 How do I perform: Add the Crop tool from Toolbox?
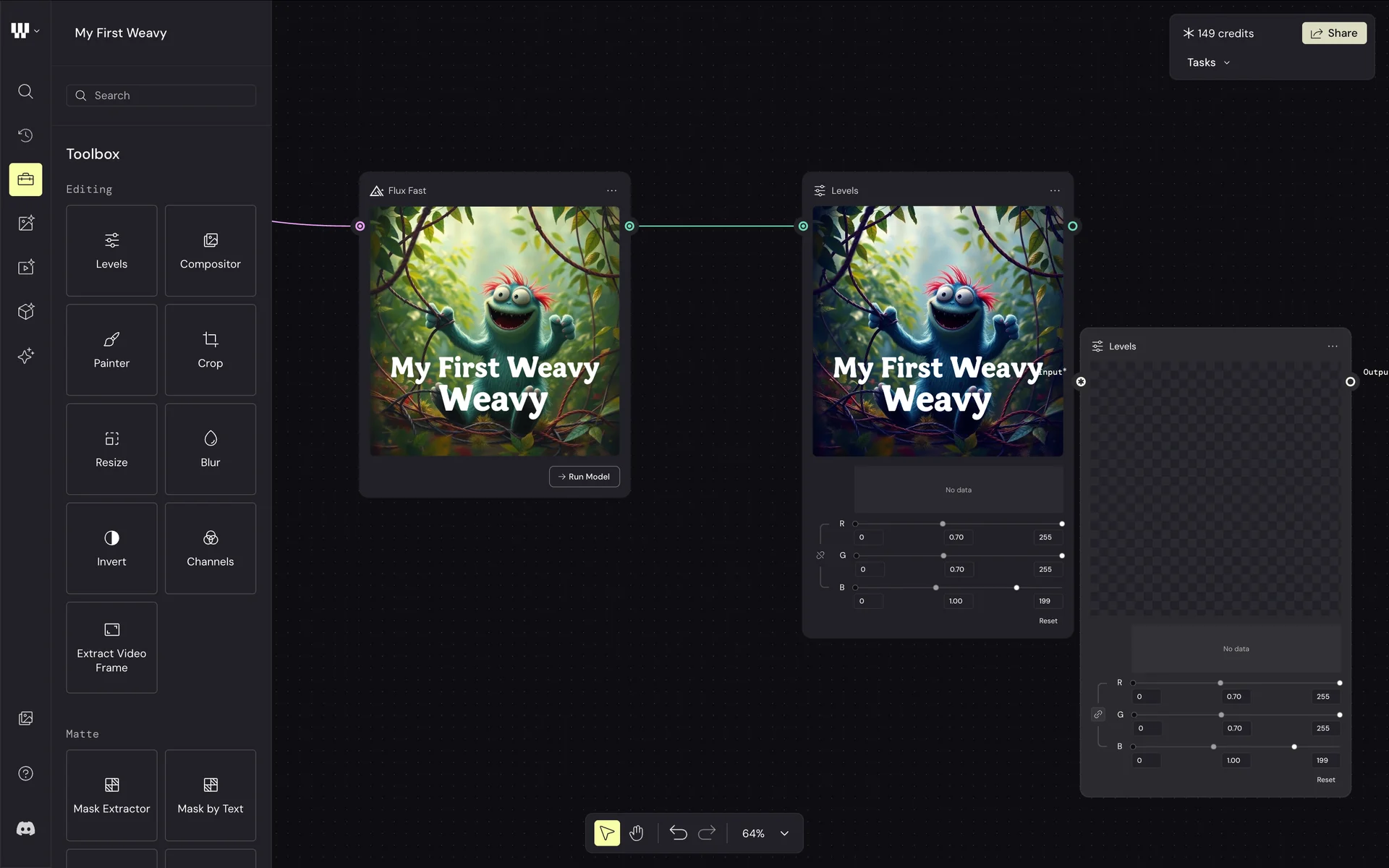[x=210, y=350]
